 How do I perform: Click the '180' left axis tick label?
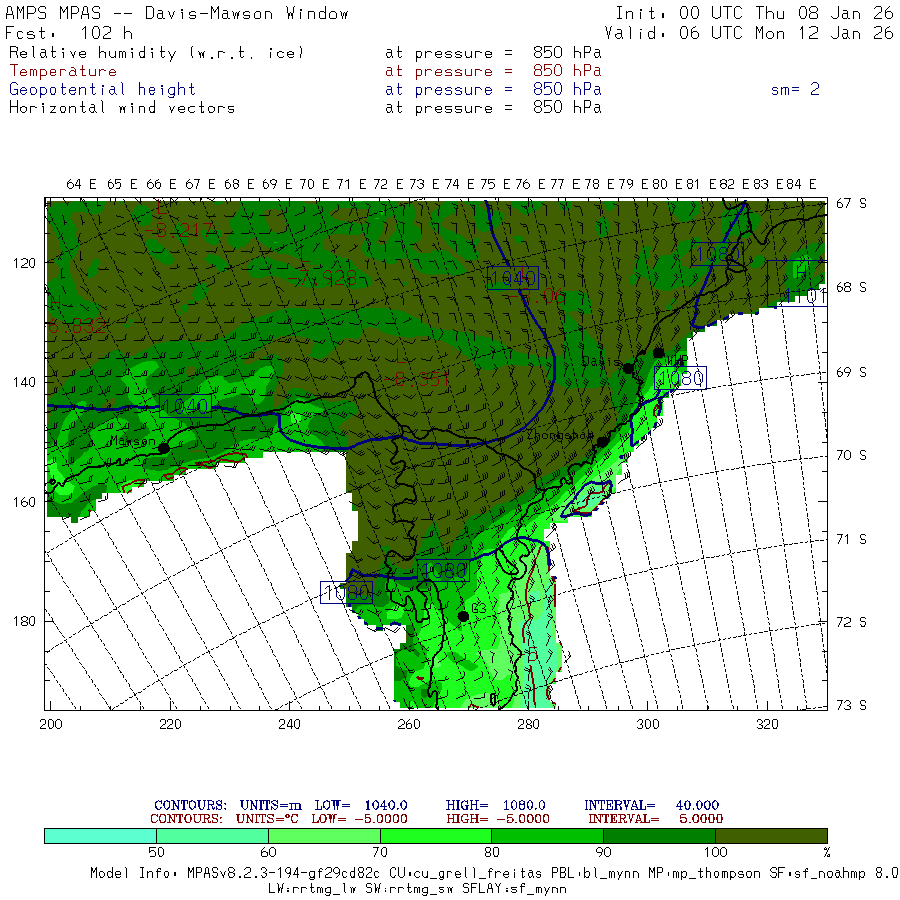(x=24, y=622)
